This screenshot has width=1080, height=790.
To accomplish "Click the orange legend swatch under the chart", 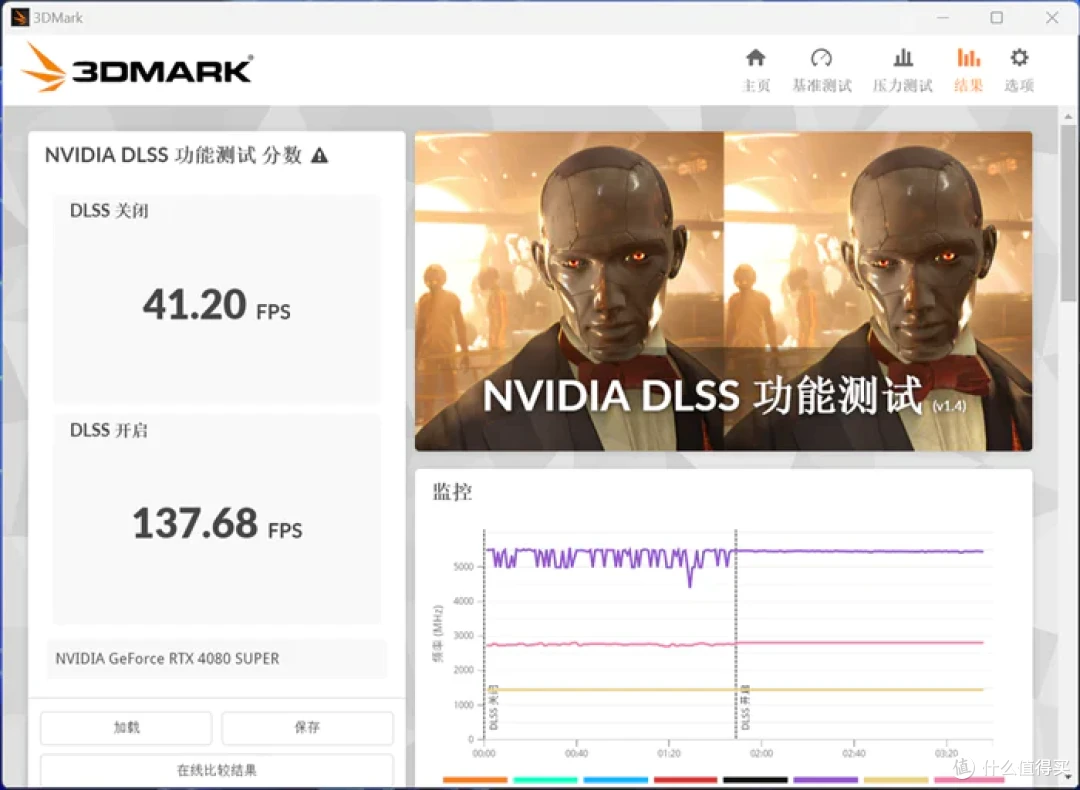I will click(x=475, y=780).
